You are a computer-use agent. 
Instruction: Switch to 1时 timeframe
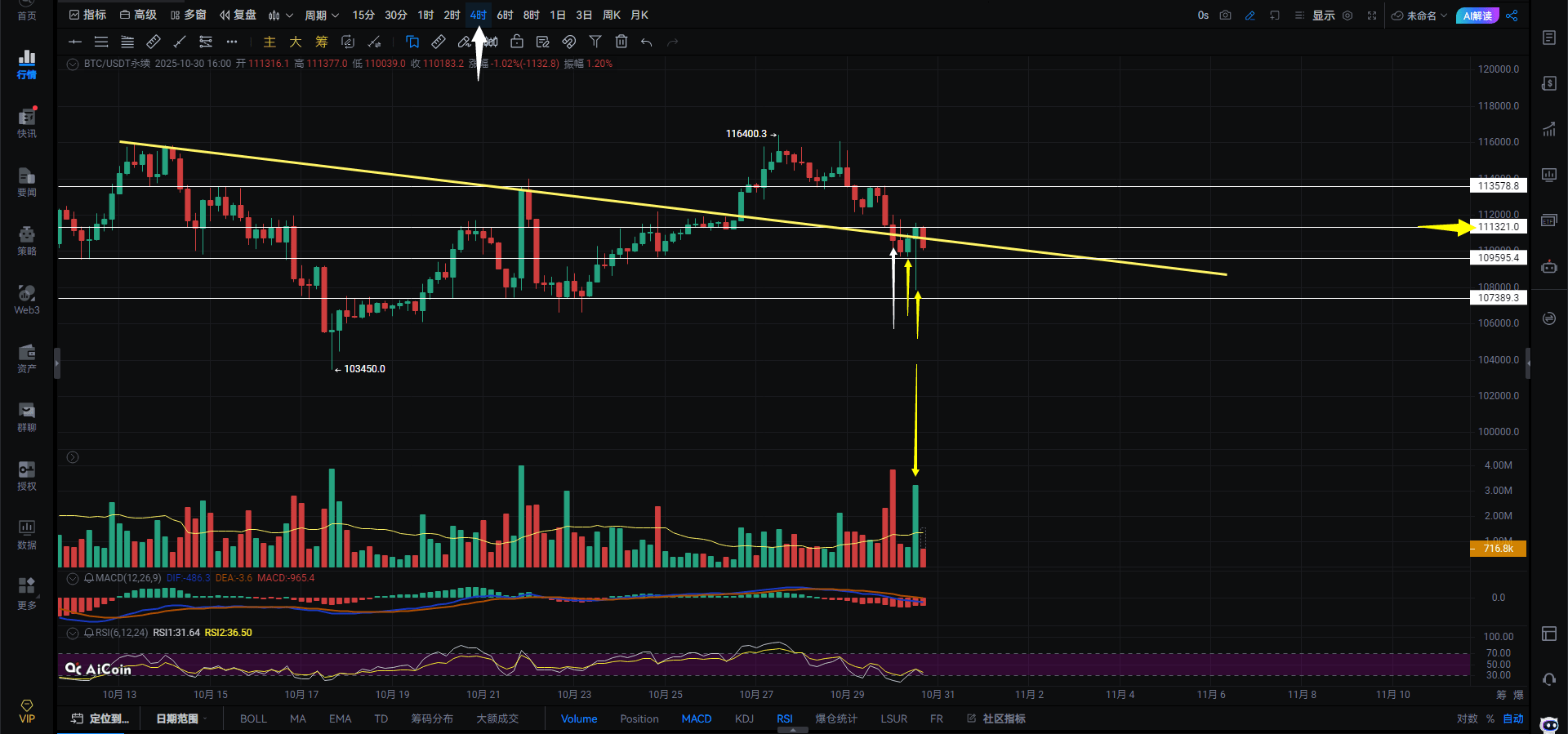(425, 16)
